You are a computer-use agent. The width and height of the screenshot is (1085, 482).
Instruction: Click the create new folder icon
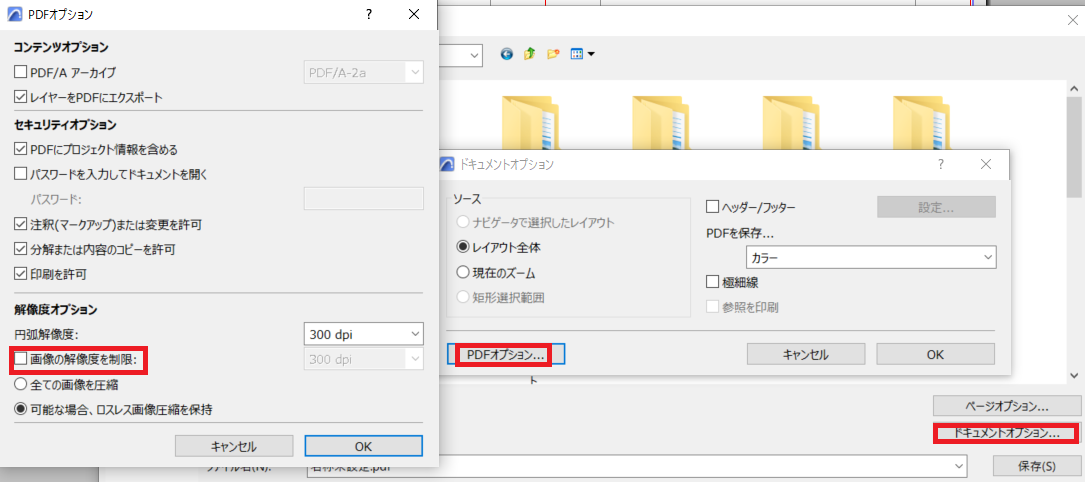pos(553,54)
